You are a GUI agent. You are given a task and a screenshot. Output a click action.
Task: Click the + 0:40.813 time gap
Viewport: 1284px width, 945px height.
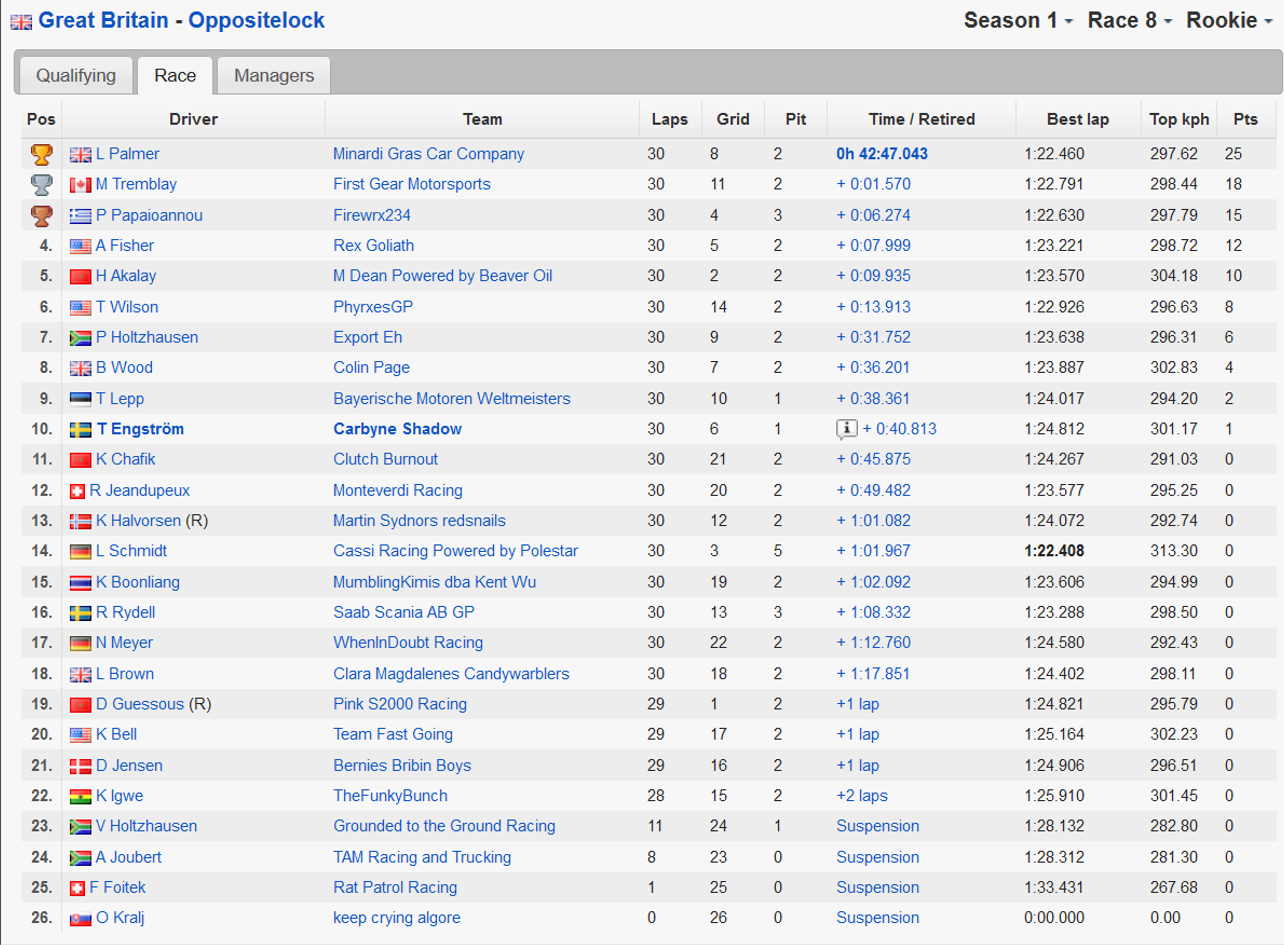[899, 429]
